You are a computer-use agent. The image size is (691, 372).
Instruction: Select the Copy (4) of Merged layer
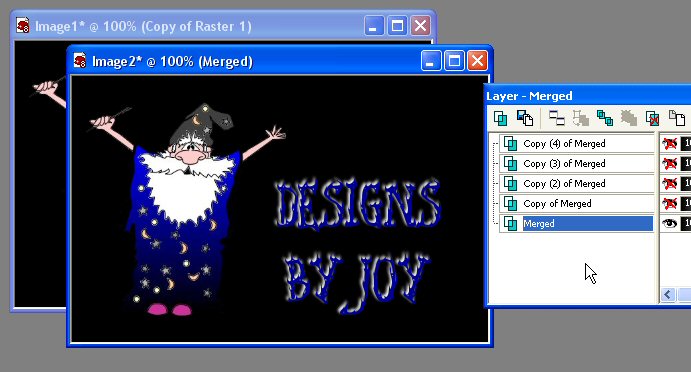(577, 143)
